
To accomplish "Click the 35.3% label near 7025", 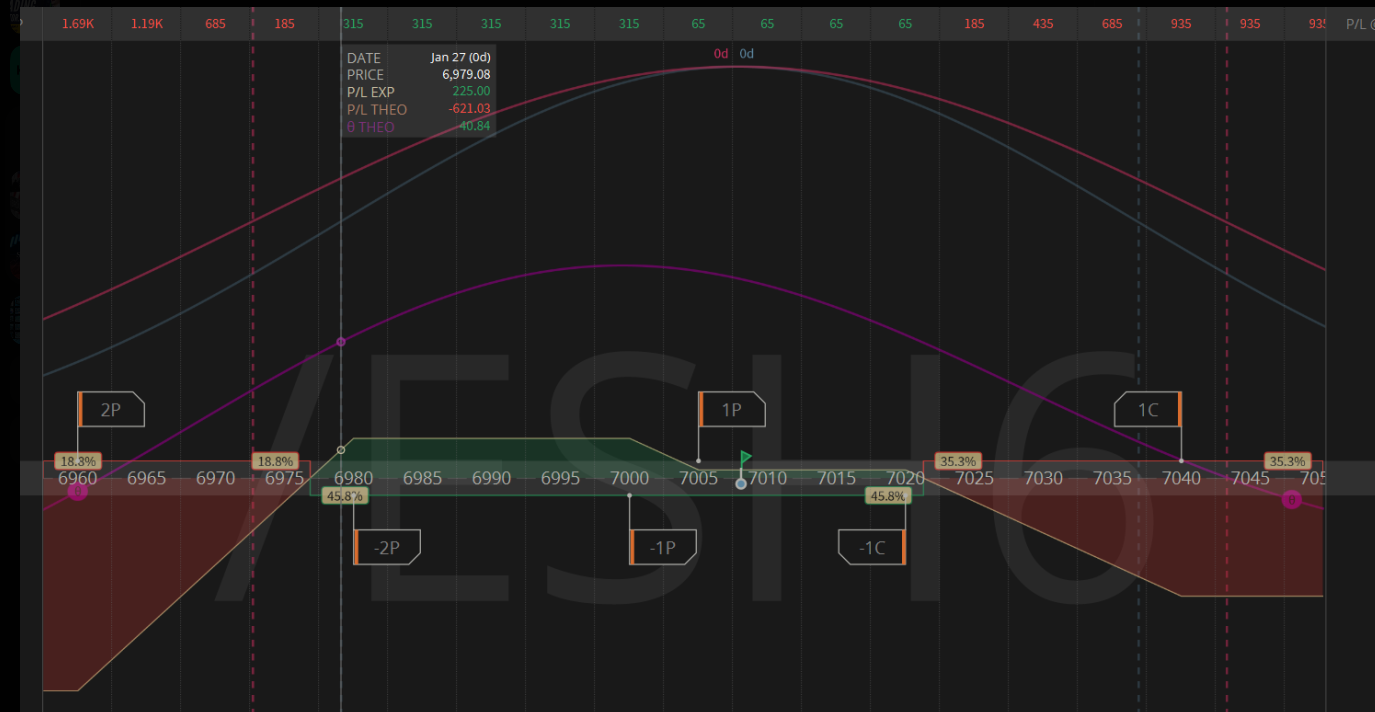I will pyautogui.click(x=957, y=461).
